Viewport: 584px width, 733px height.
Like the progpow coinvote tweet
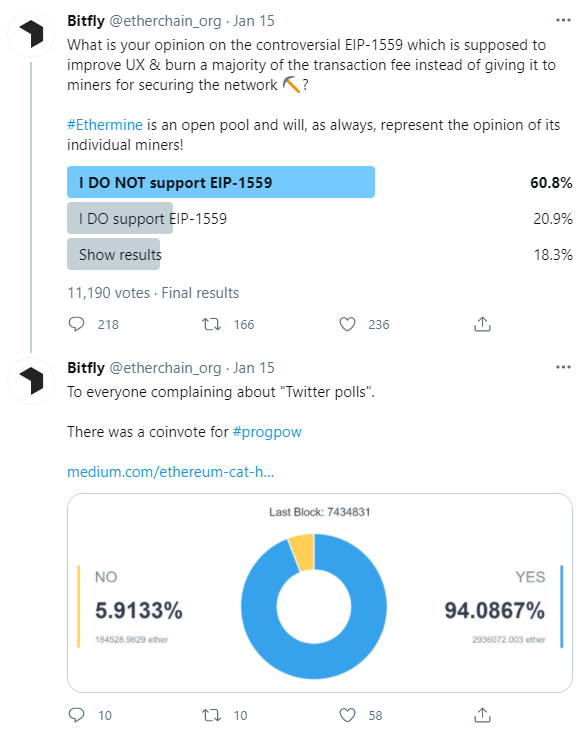pos(347,715)
